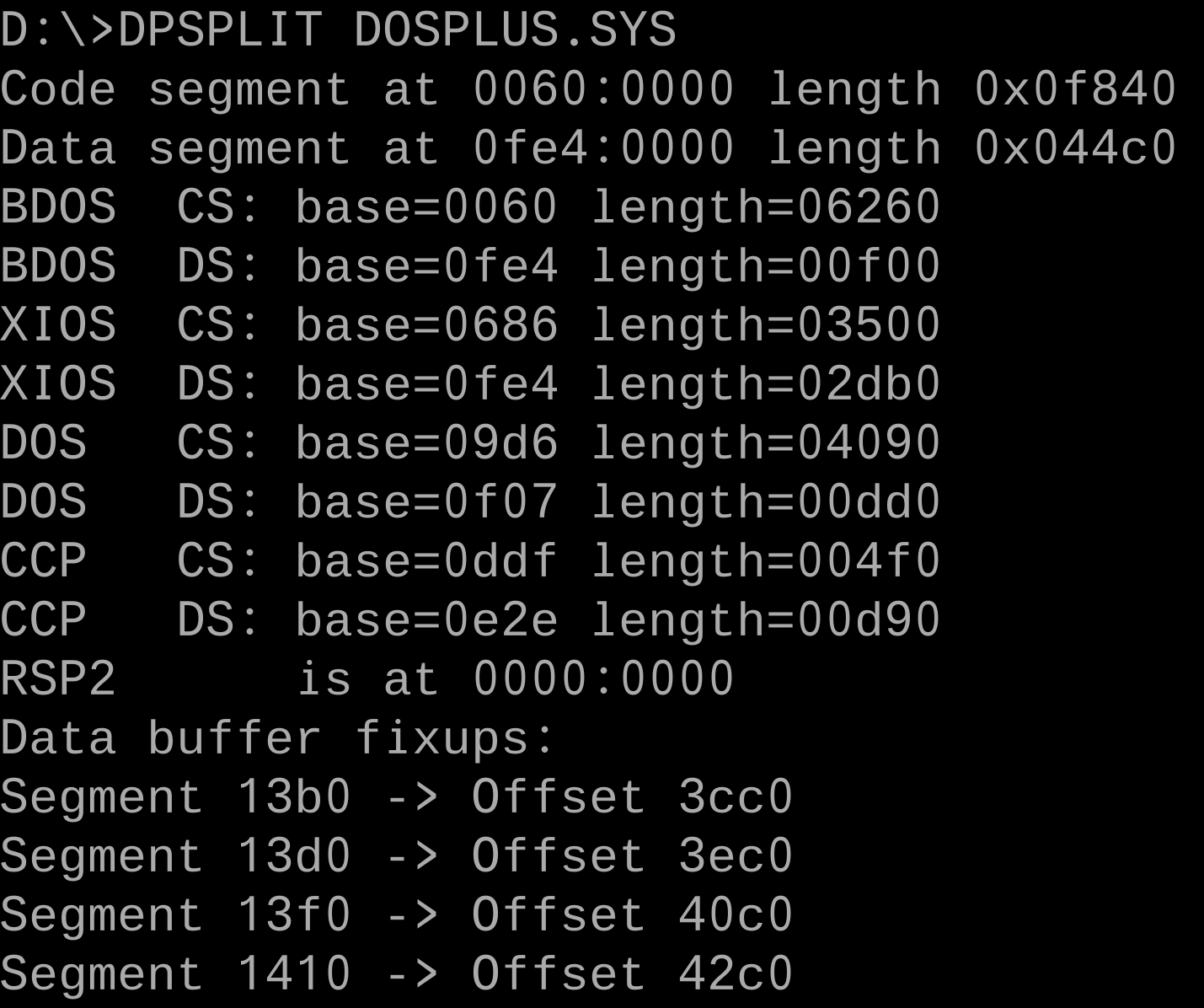Screen dimensions: 1204x1008
Task: Click the 'Data buffer fixups:' heading
Action: click(278, 739)
